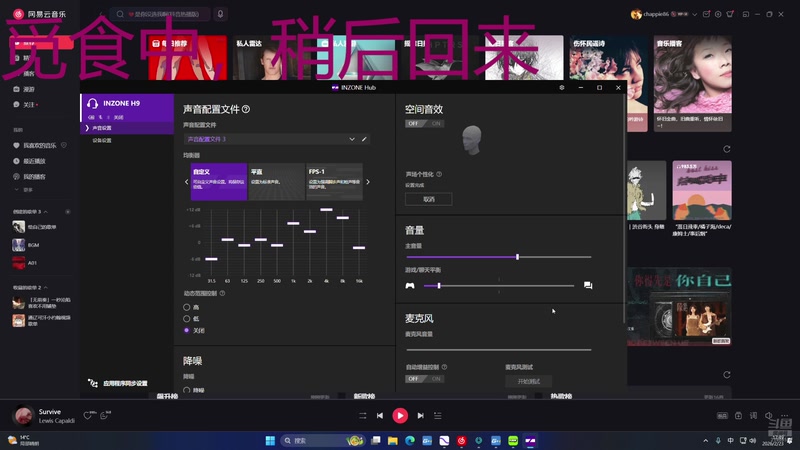Viewport: 800px width, 450px height.
Task: Select 高 dynamic range option
Action: (x=187, y=307)
